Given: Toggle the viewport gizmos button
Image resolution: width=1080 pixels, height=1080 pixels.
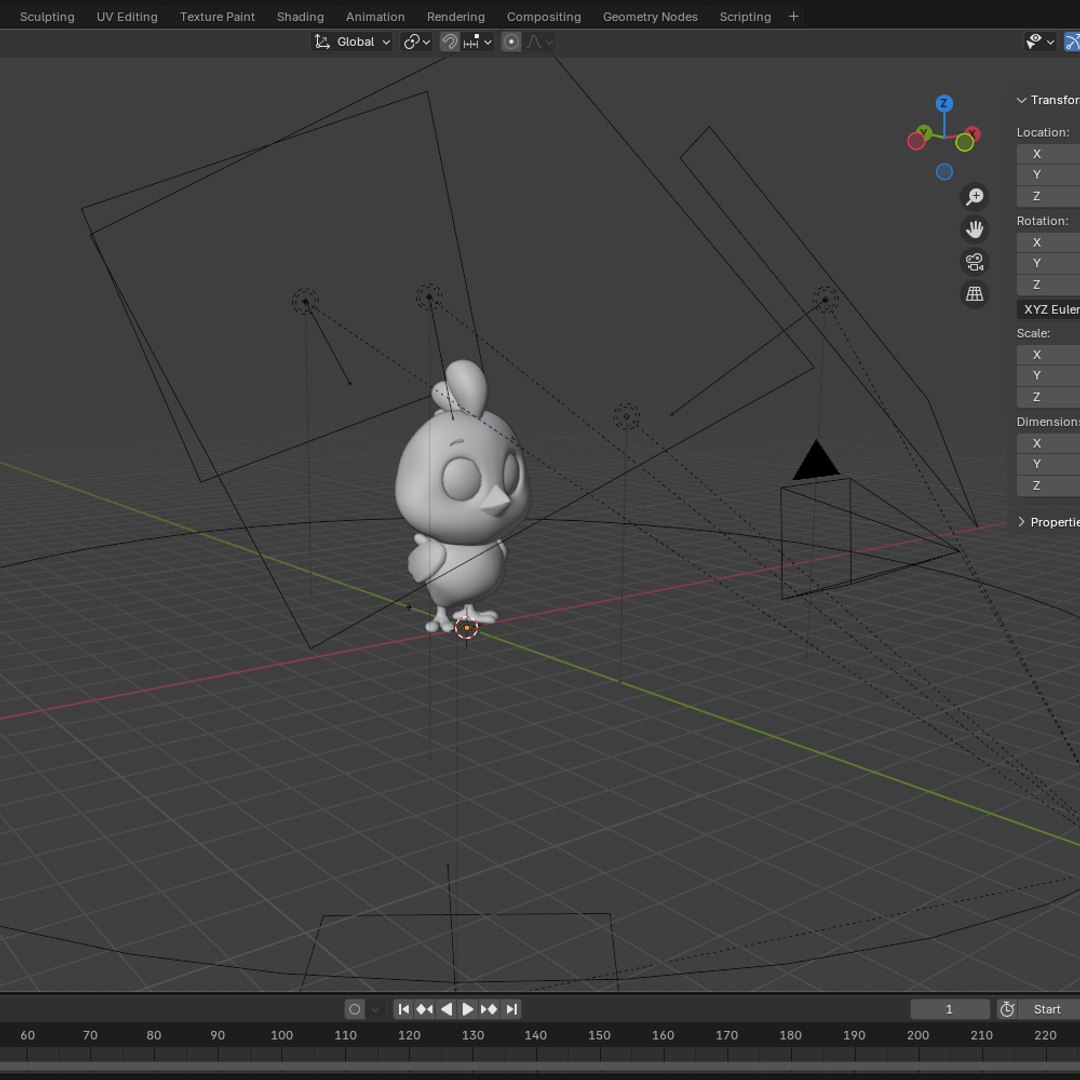Looking at the screenshot, I should pos(1072,42).
